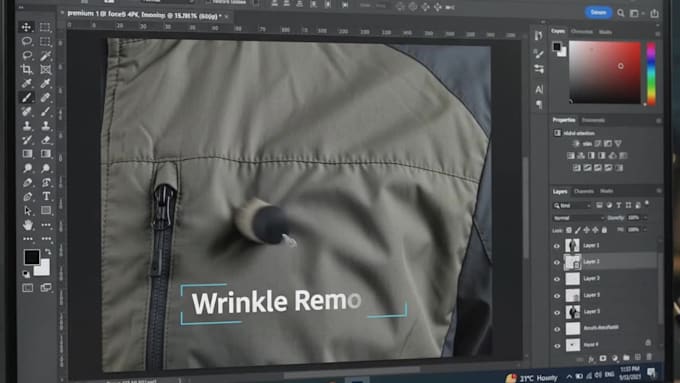Reset default foreground and background colors
The height and width of the screenshot is (383, 680).
coord(26,274)
